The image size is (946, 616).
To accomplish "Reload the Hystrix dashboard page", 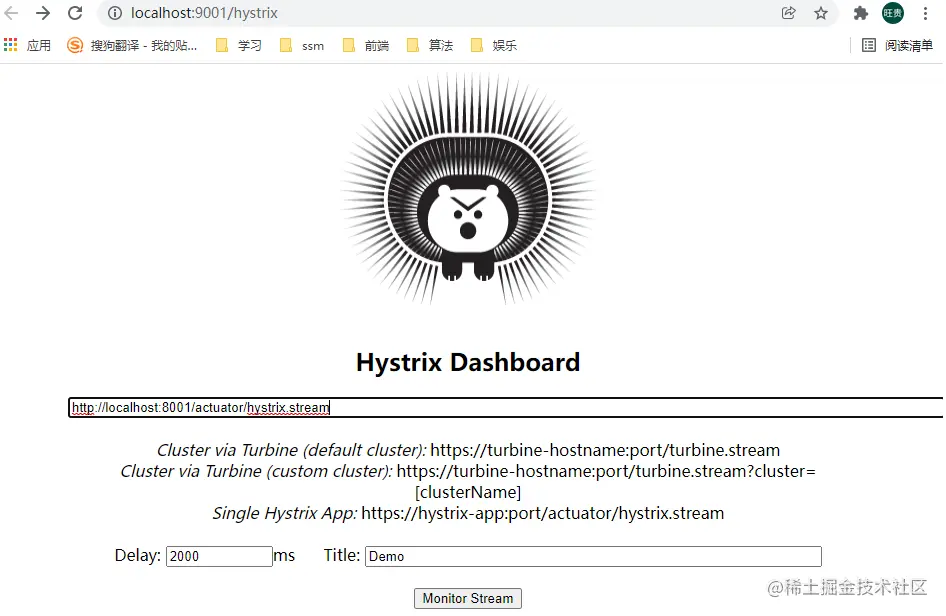I will pyautogui.click(x=75, y=13).
